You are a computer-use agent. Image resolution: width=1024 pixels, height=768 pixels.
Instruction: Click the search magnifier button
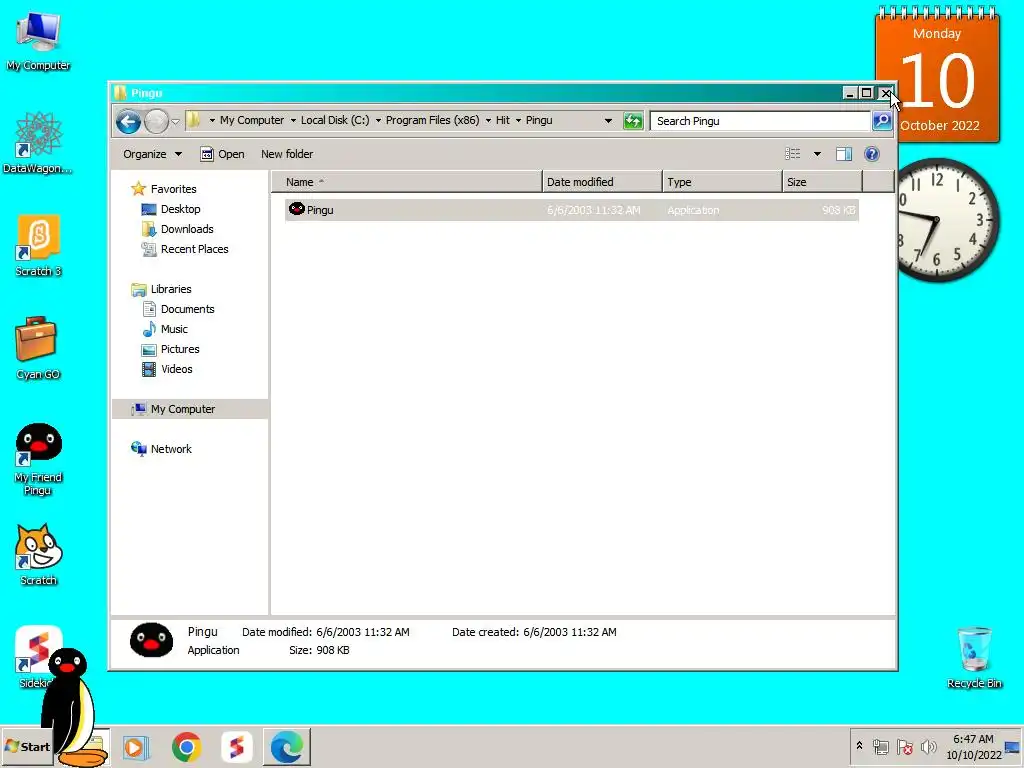[x=882, y=121]
